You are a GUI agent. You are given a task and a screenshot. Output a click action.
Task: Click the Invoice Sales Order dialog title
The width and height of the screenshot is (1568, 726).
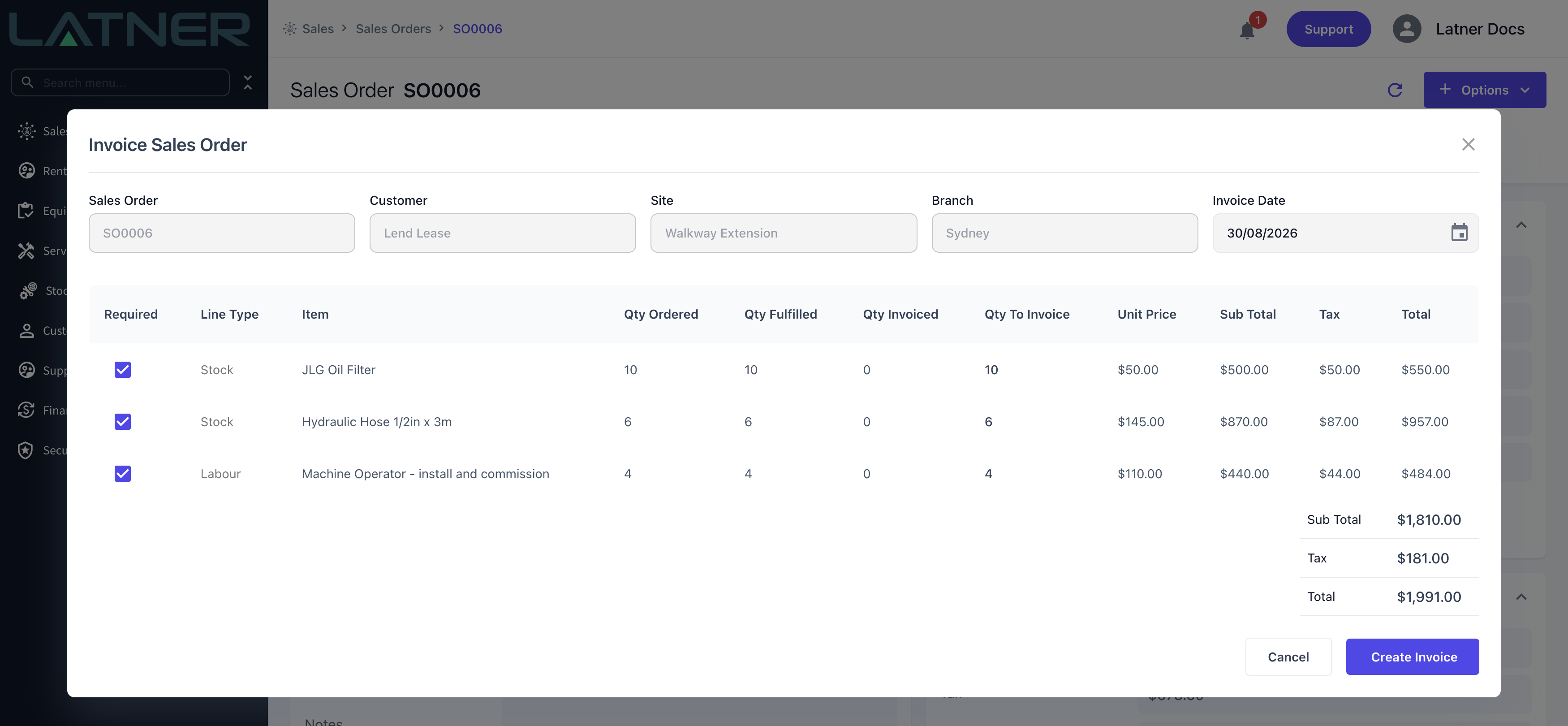click(168, 144)
